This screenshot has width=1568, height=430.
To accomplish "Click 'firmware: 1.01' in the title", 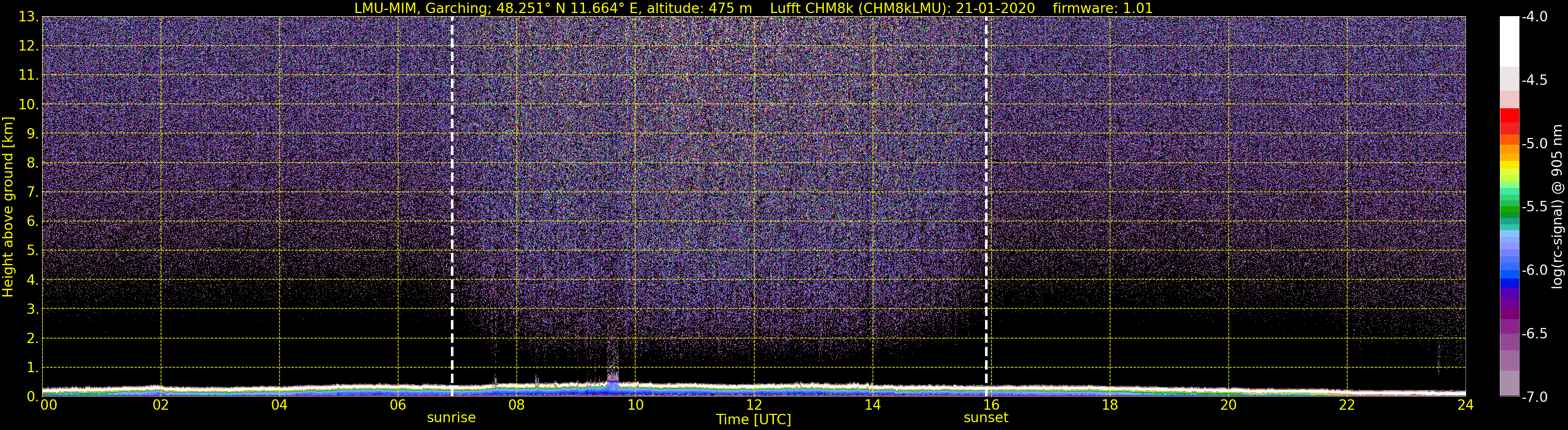I will (x=1103, y=8).
